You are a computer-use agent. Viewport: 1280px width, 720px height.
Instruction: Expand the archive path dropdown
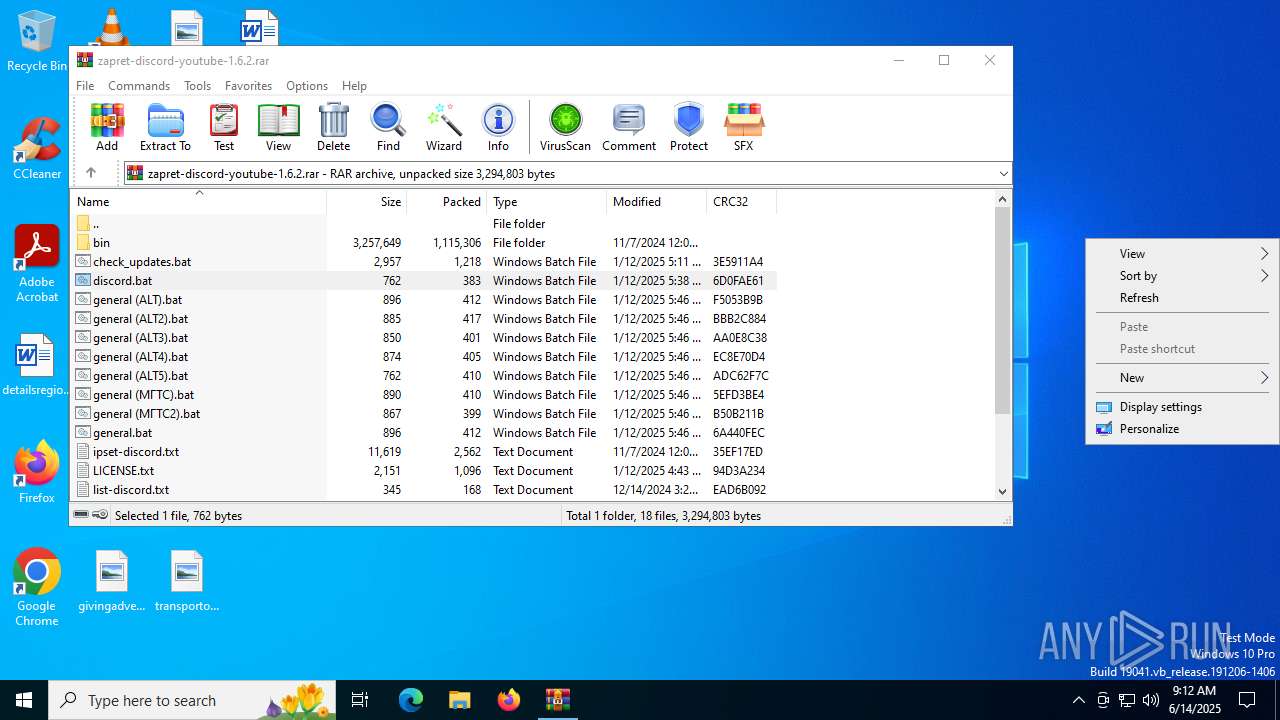click(1003, 174)
